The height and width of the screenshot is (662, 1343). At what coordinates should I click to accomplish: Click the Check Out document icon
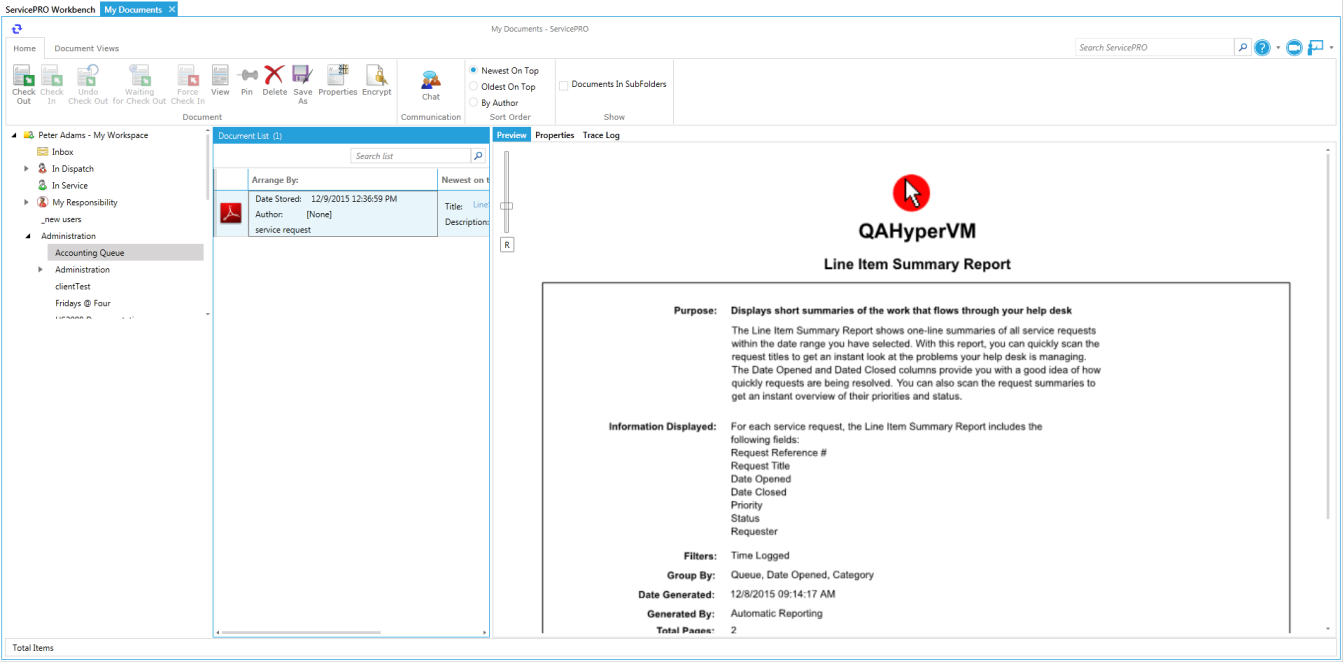pos(23,75)
